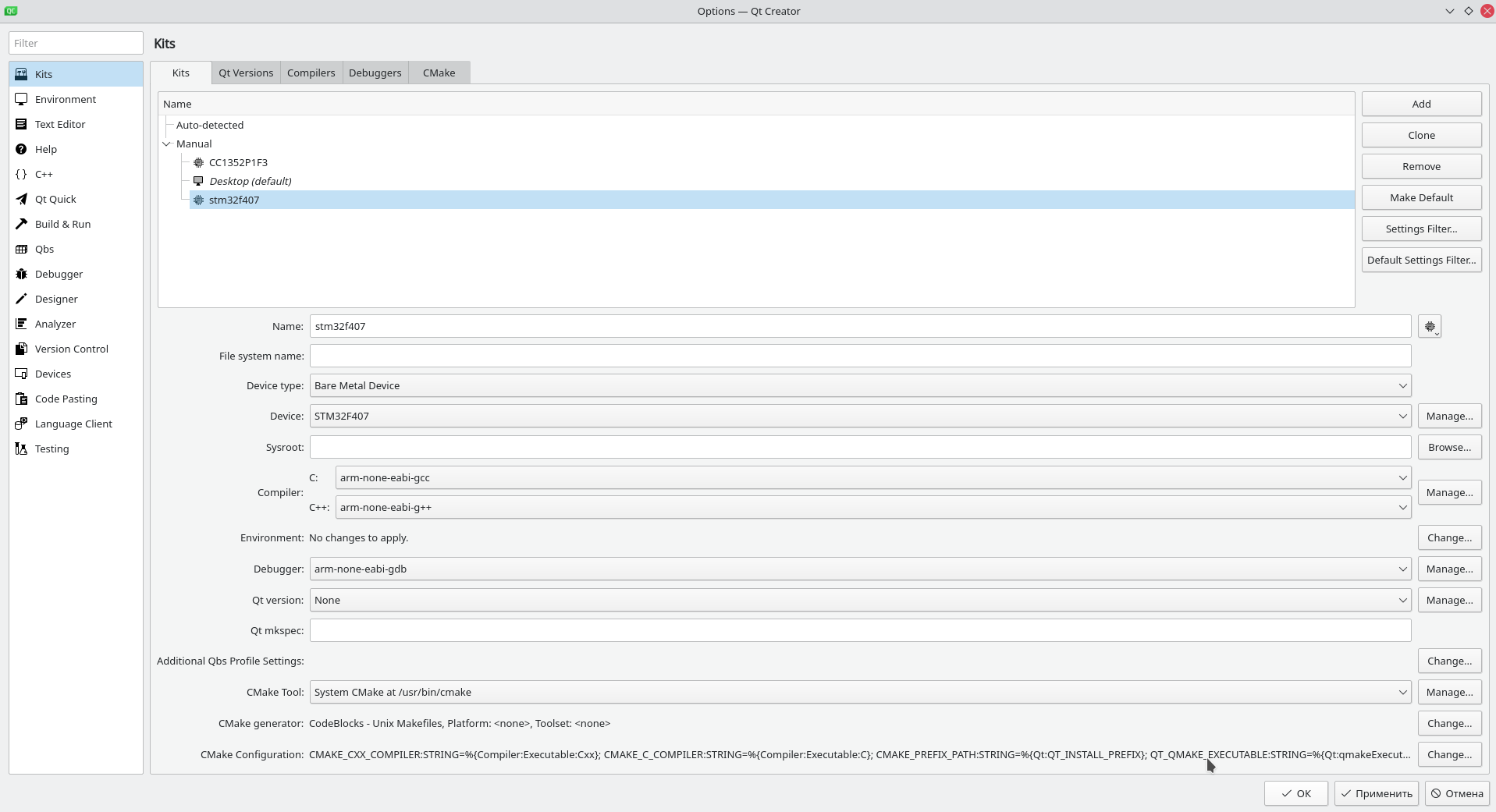Click the Remove button
The image size is (1496, 812).
(1421, 166)
